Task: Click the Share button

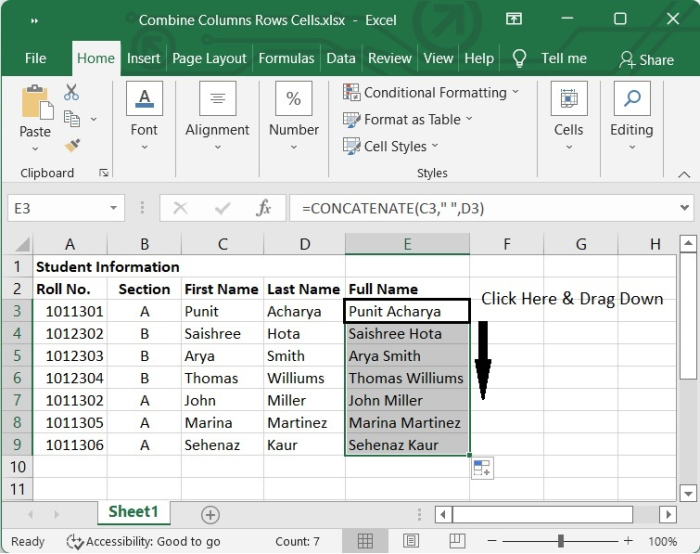Action: [x=646, y=59]
